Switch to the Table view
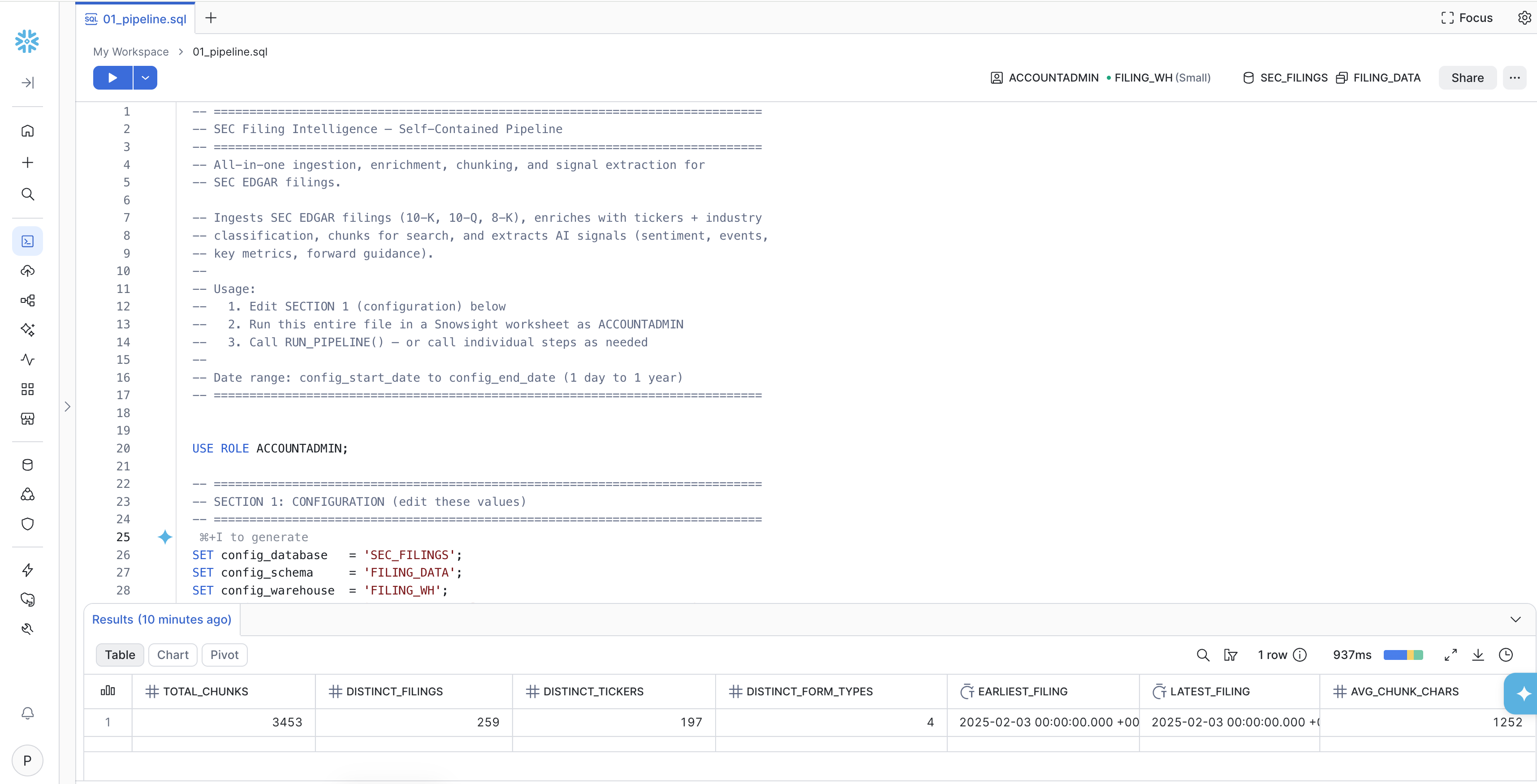Image resolution: width=1537 pixels, height=784 pixels. click(x=120, y=655)
